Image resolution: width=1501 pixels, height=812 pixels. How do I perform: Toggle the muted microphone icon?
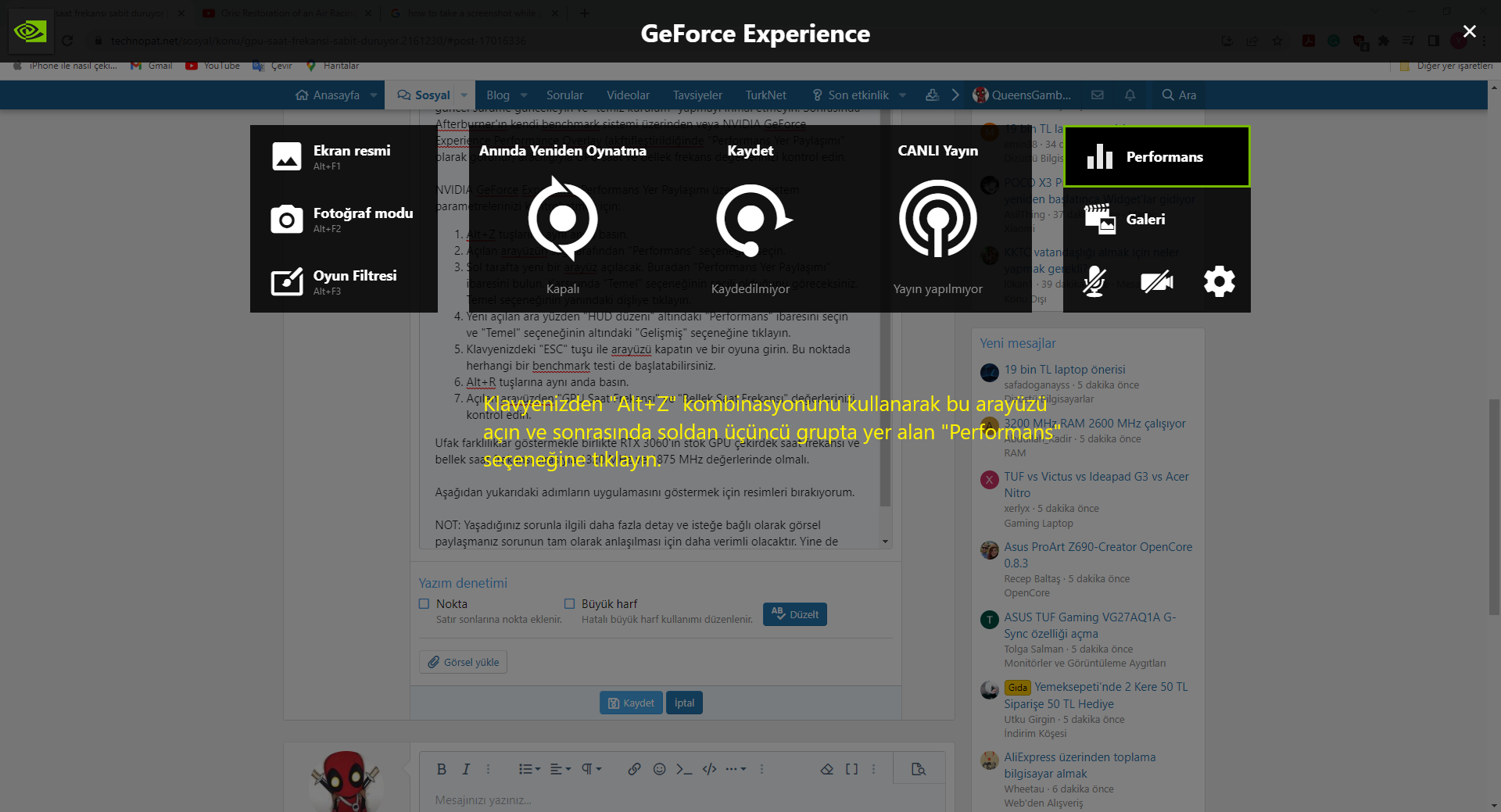pos(1094,281)
